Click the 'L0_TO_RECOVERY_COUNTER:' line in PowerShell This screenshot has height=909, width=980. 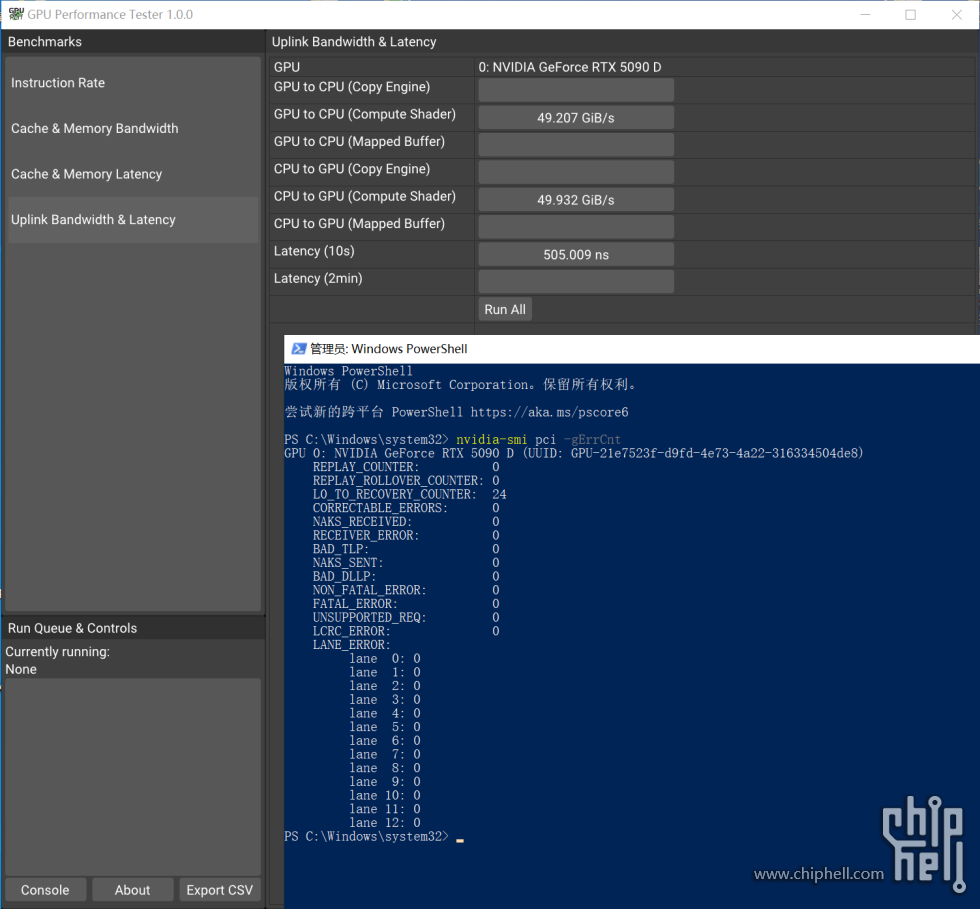pyautogui.click(x=409, y=494)
